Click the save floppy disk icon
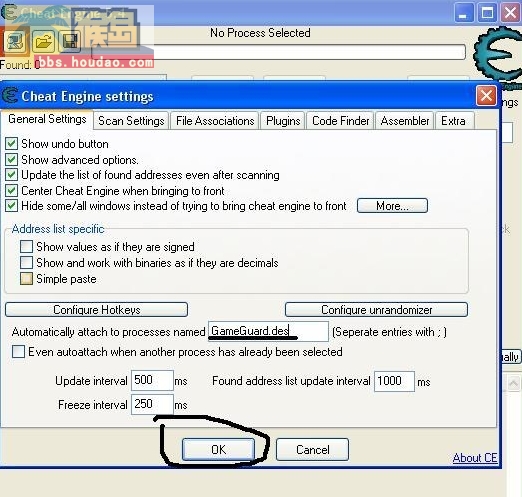522x497 pixels. 70,42
